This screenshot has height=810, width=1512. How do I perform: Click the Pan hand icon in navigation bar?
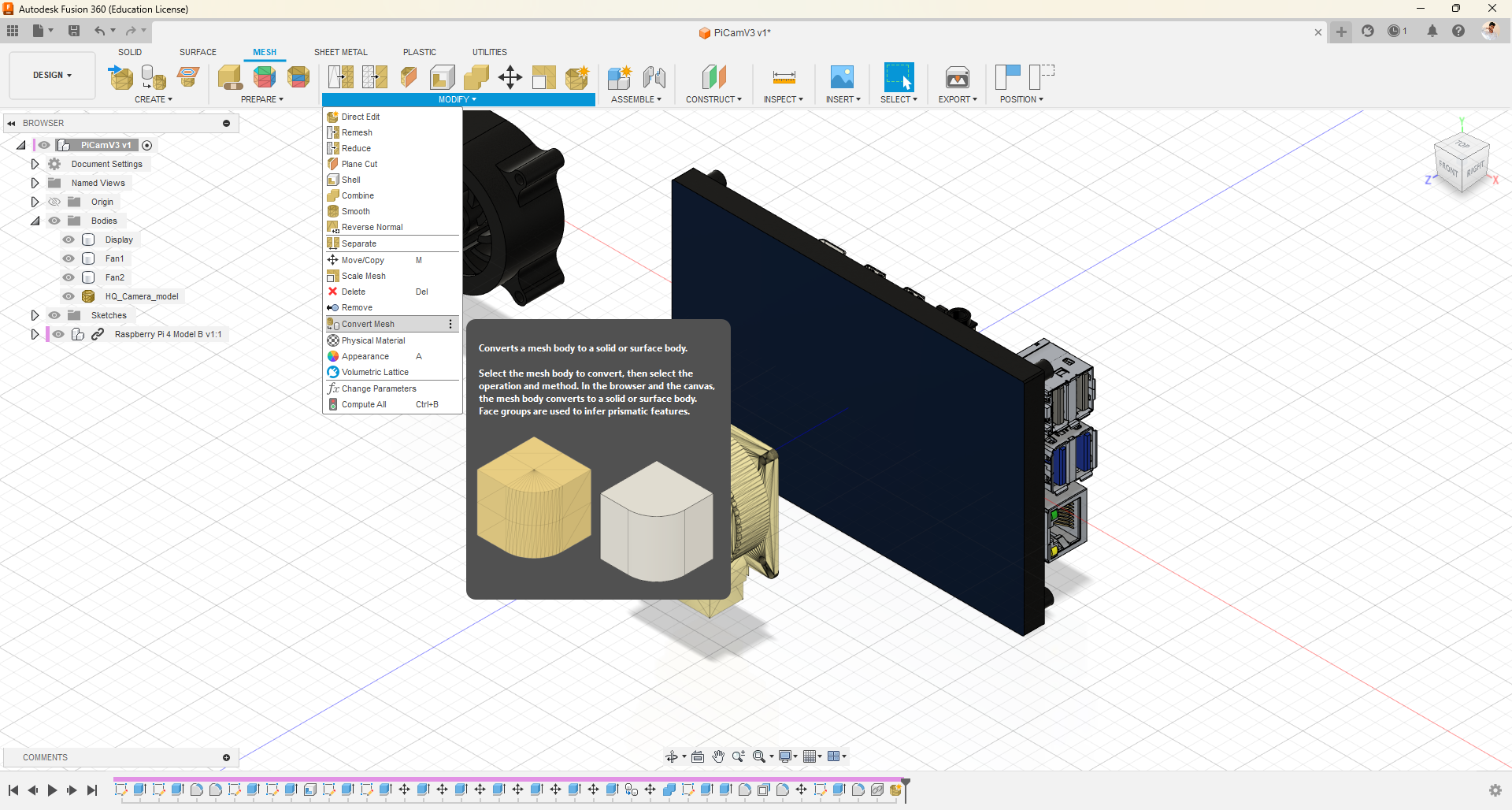718,756
